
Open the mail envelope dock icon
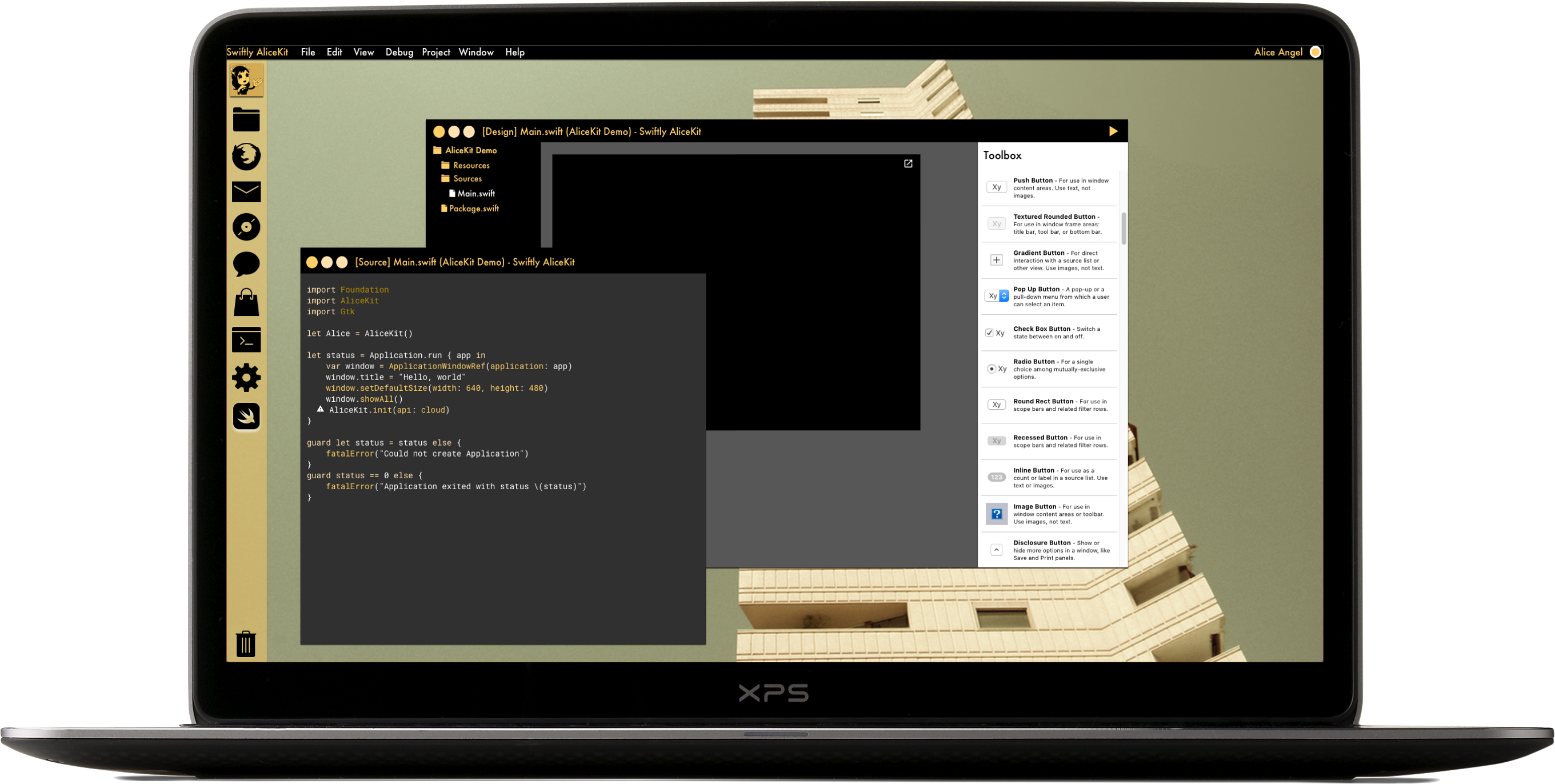[246, 191]
